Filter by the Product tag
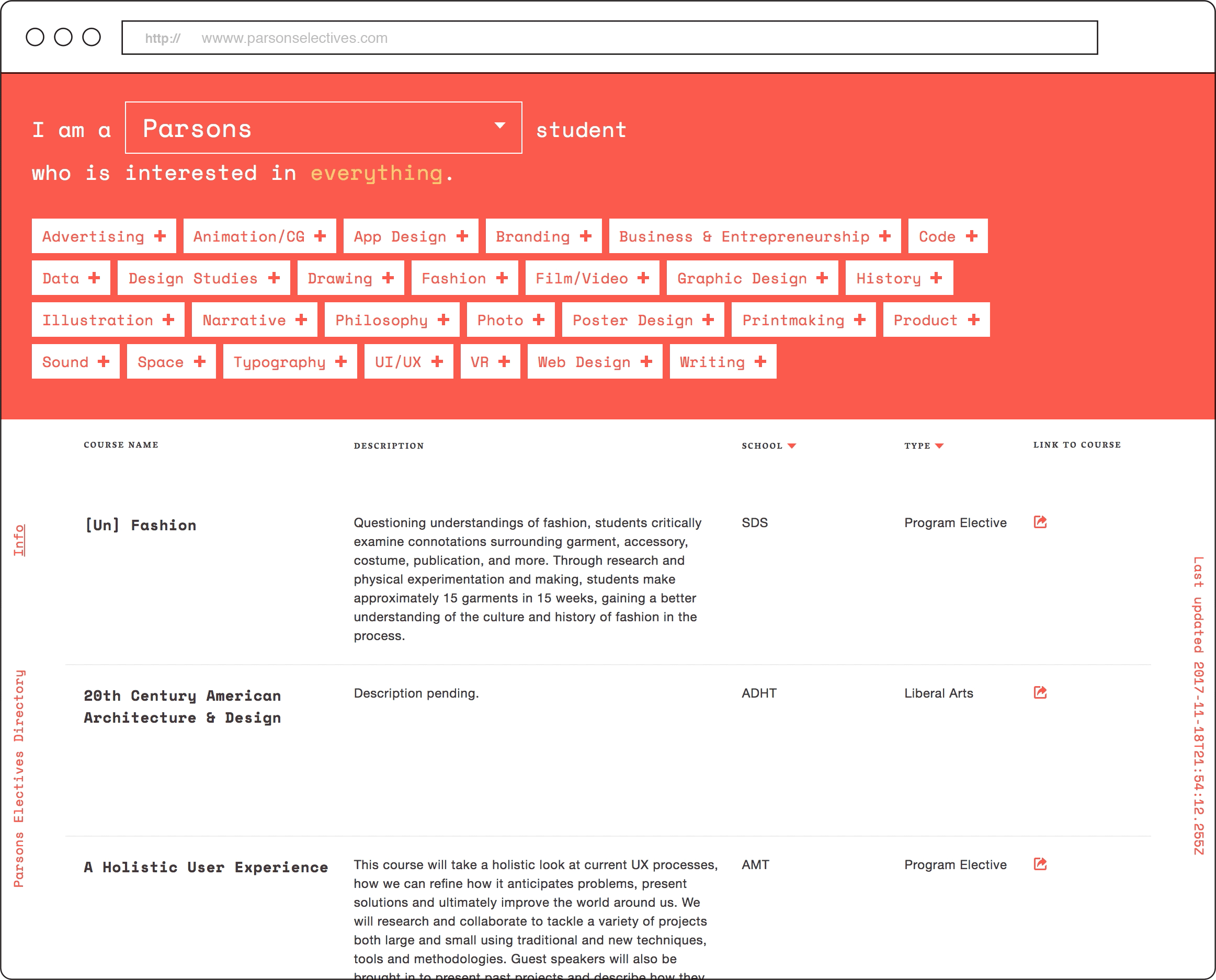 click(x=937, y=320)
